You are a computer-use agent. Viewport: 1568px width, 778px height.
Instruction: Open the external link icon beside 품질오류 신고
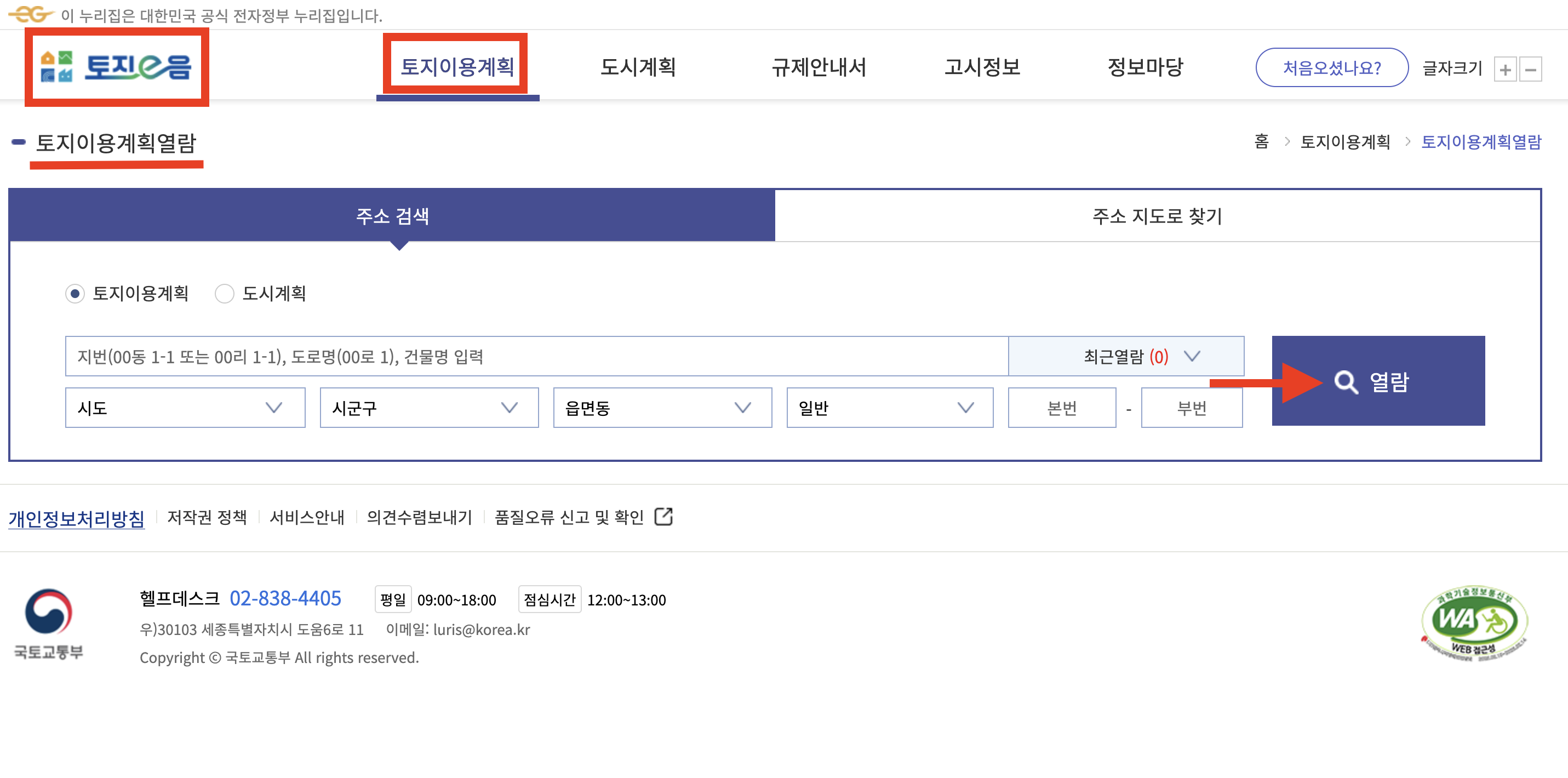[663, 517]
